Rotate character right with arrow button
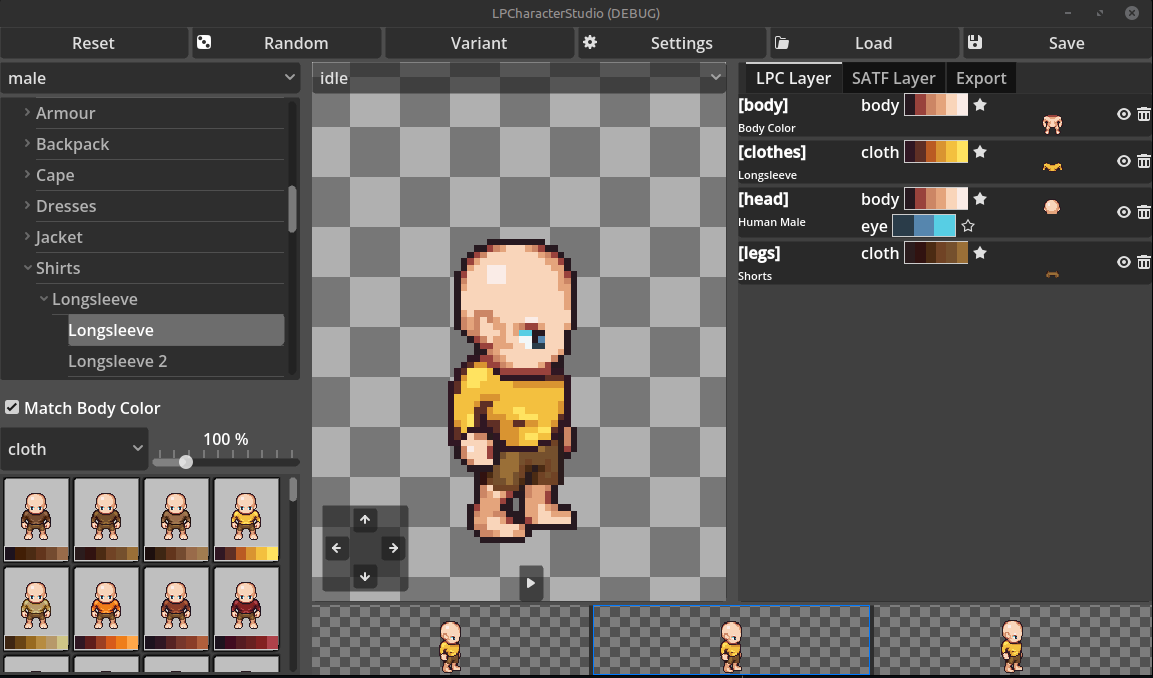This screenshot has width=1153, height=678. click(393, 548)
